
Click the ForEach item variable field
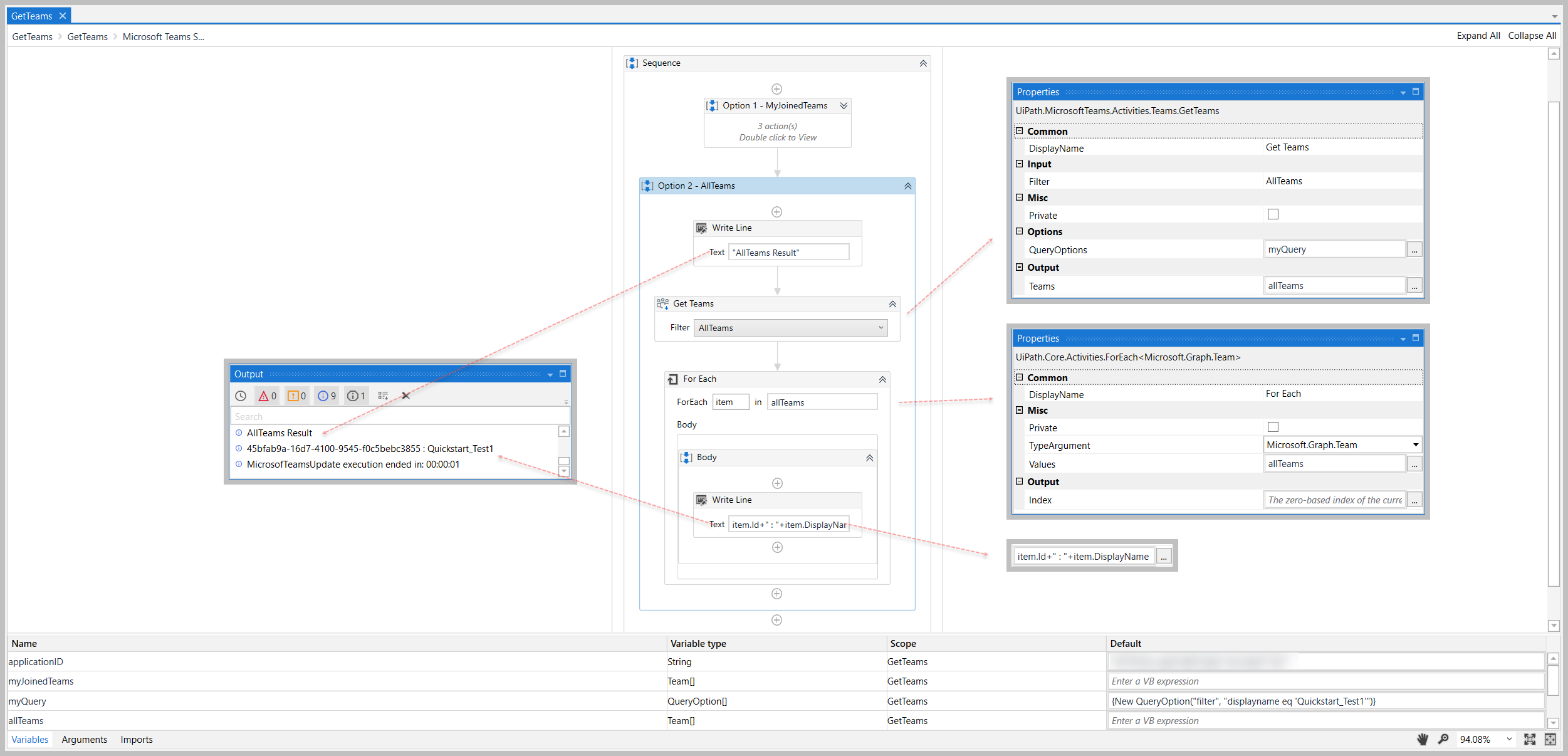point(731,402)
